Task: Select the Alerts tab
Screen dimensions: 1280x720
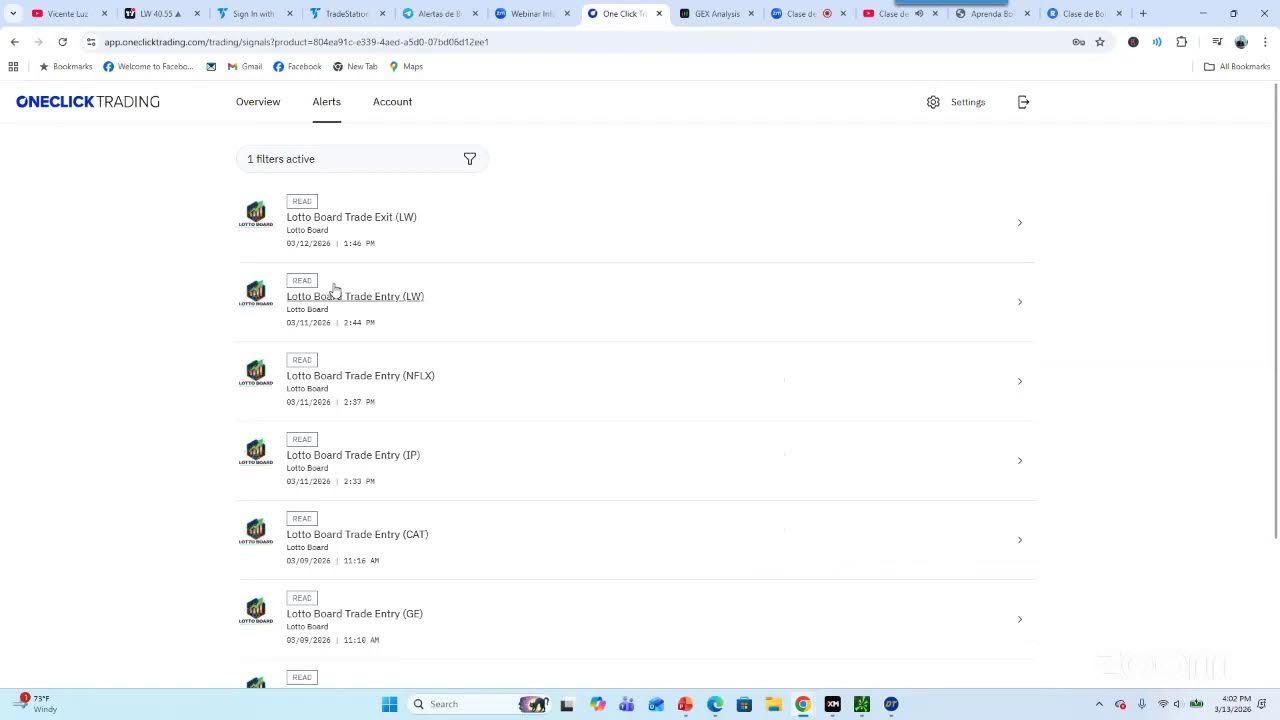Action: click(x=326, y=102)
